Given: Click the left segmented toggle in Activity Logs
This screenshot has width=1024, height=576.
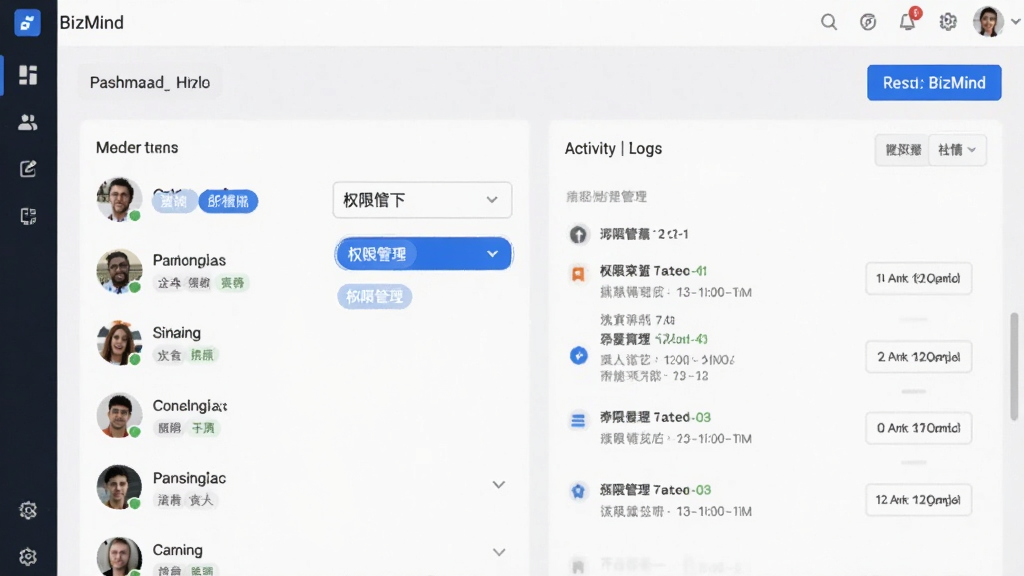Looking at the screenshot, I should 903,150.
